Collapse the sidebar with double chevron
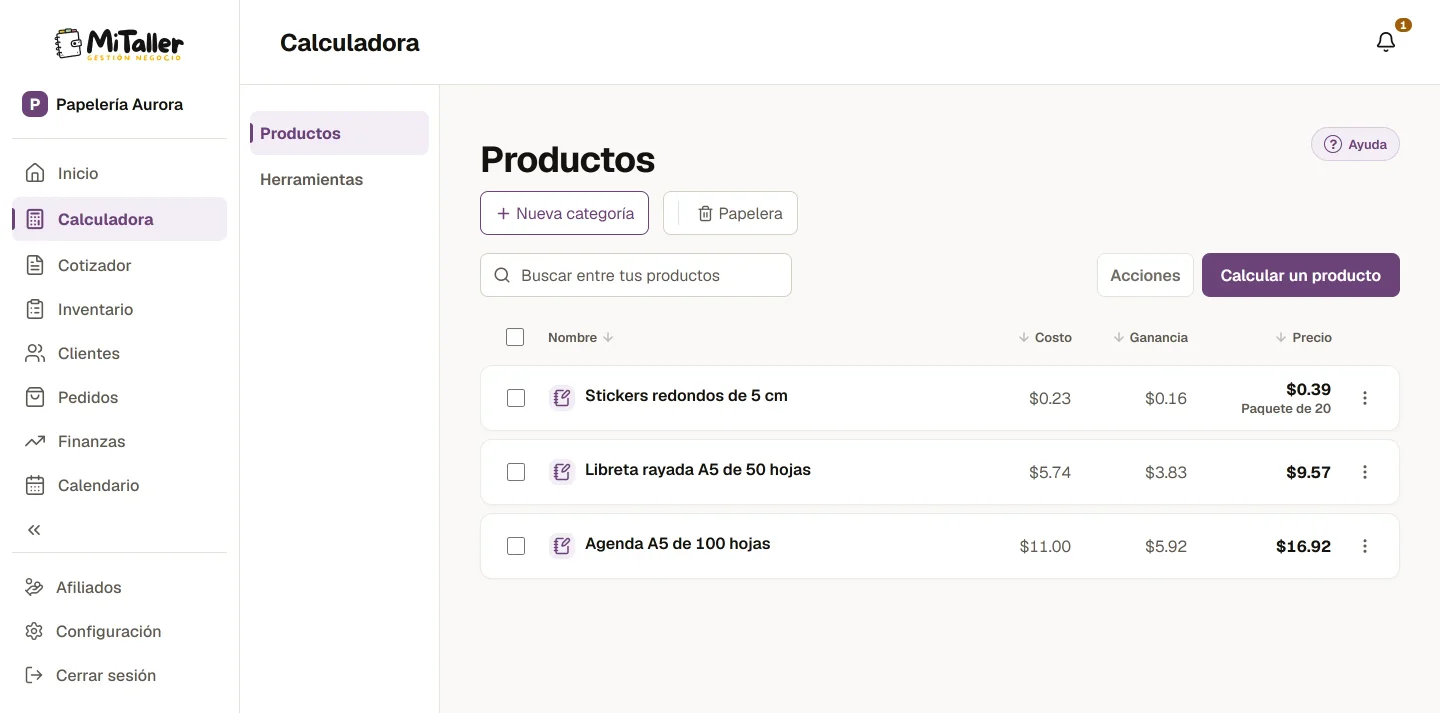1440x713 pixels. pyautogui.click(x=34, y=530)
